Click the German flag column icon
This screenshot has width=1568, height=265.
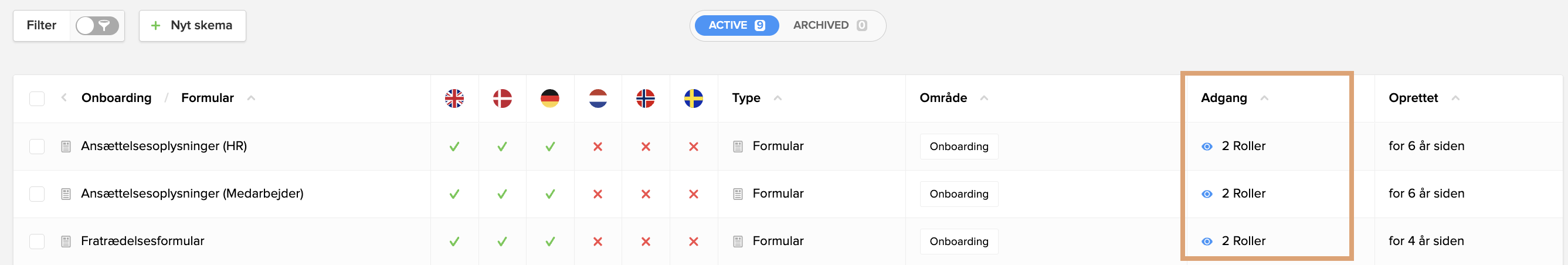(549, 98)
